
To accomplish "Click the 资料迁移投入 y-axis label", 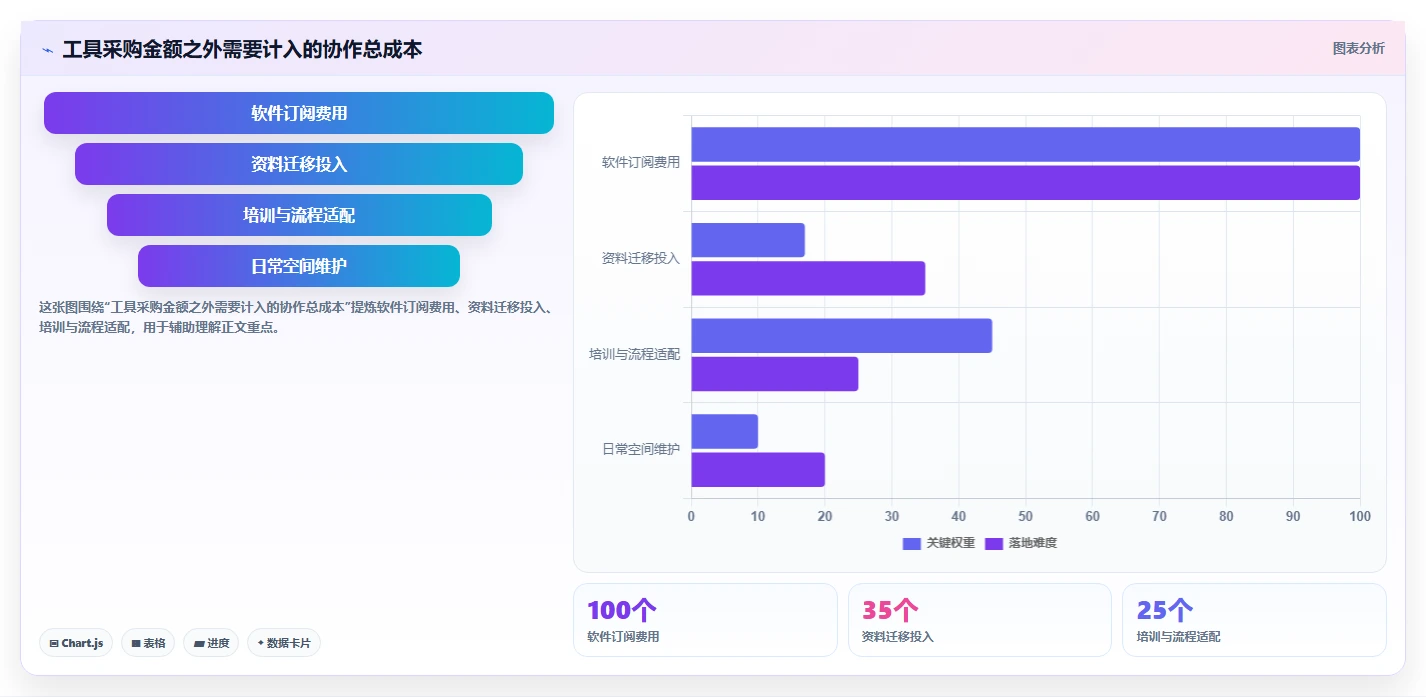I will tap(641, 258).
